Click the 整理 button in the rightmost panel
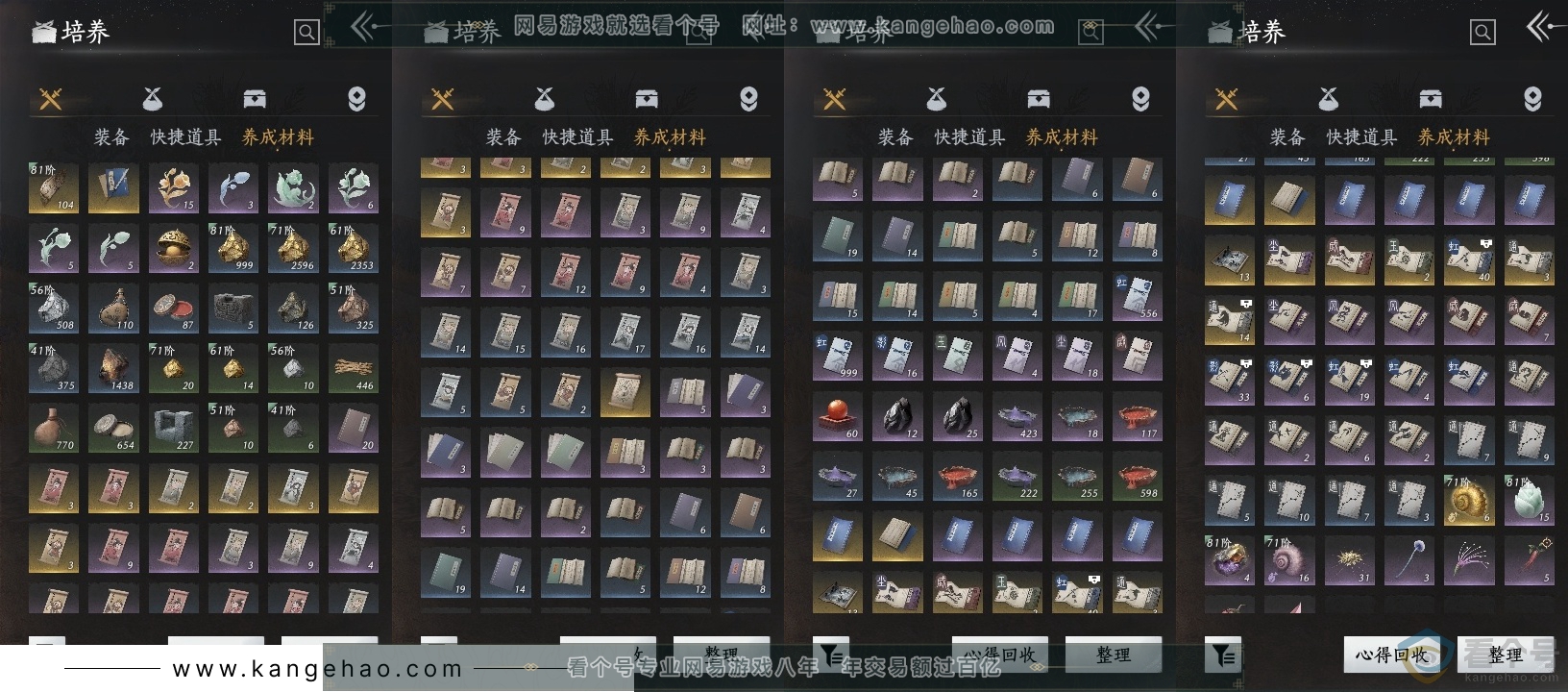The height and width of the screenshot is (692, 1568). [x=1506, y=655]
